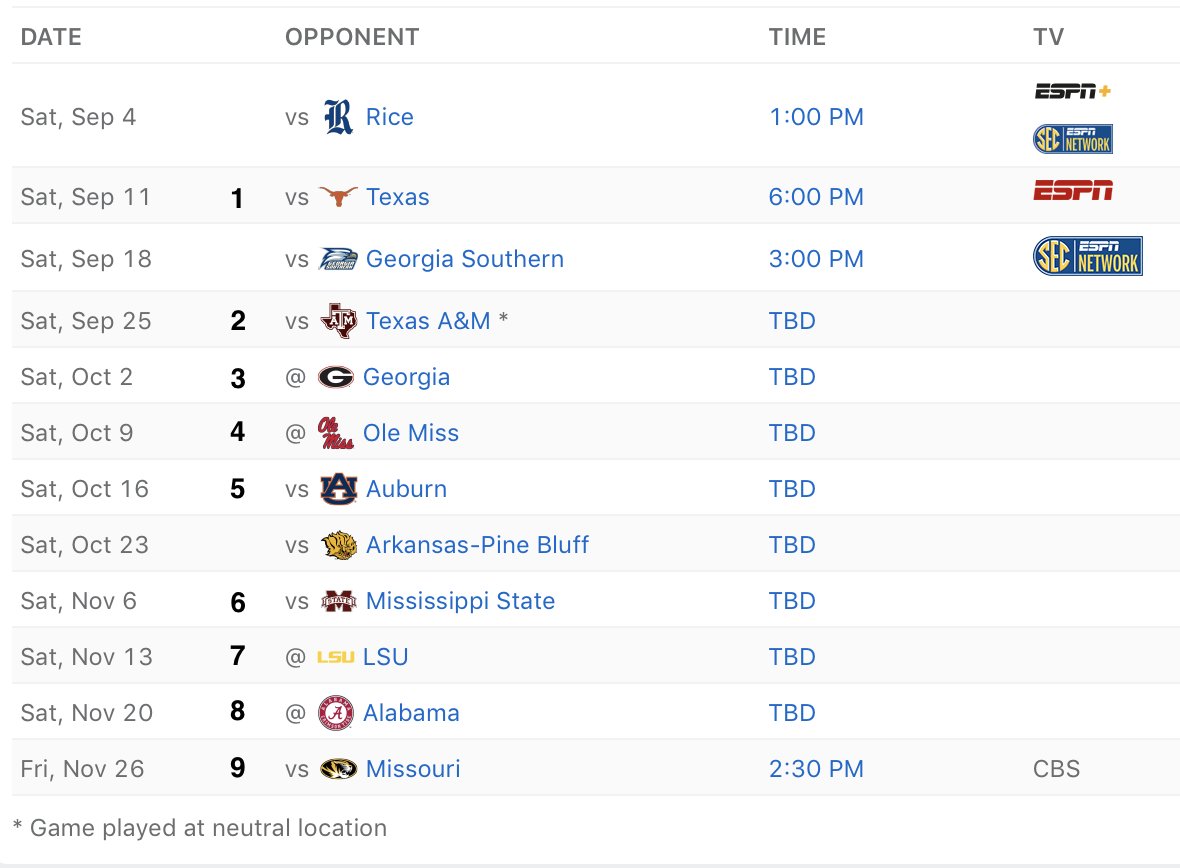Image resolution: width=1180 pixels, height=868 pixels.
Task: Click the TBD time for Alabama game
Action: tap(792, 713)
